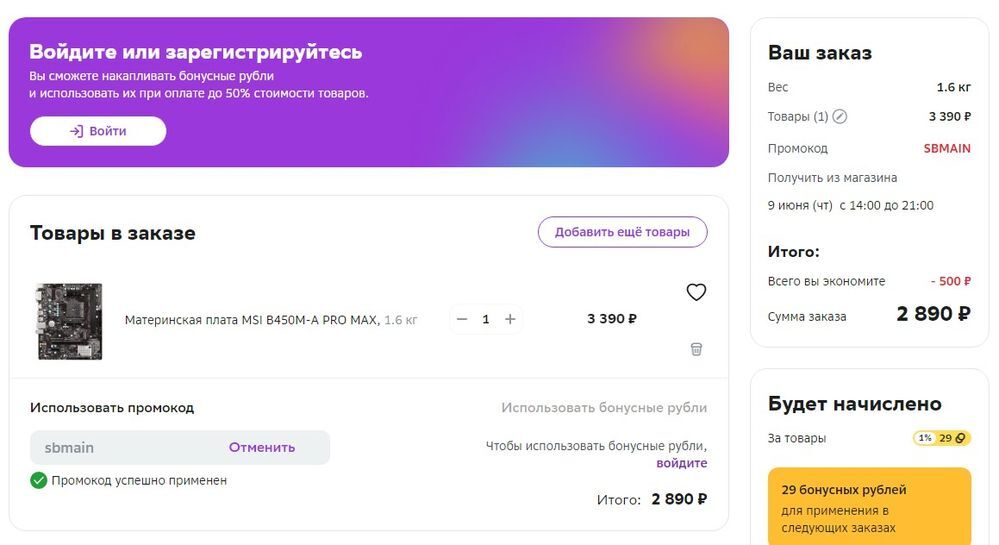Delete the item using the trash bin icon
Viewport: 999px width, 545px height.
pyautogui.click(x=696, y=349)
